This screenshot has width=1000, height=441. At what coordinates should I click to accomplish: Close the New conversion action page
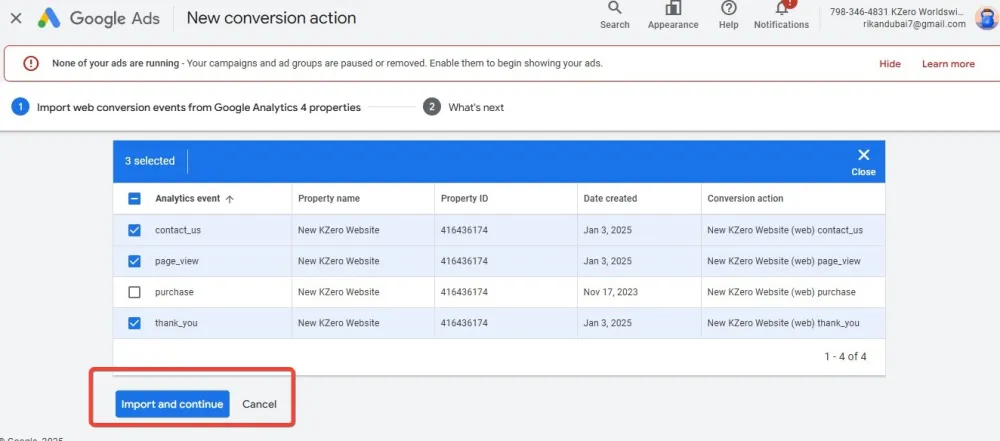pos(17,18)
